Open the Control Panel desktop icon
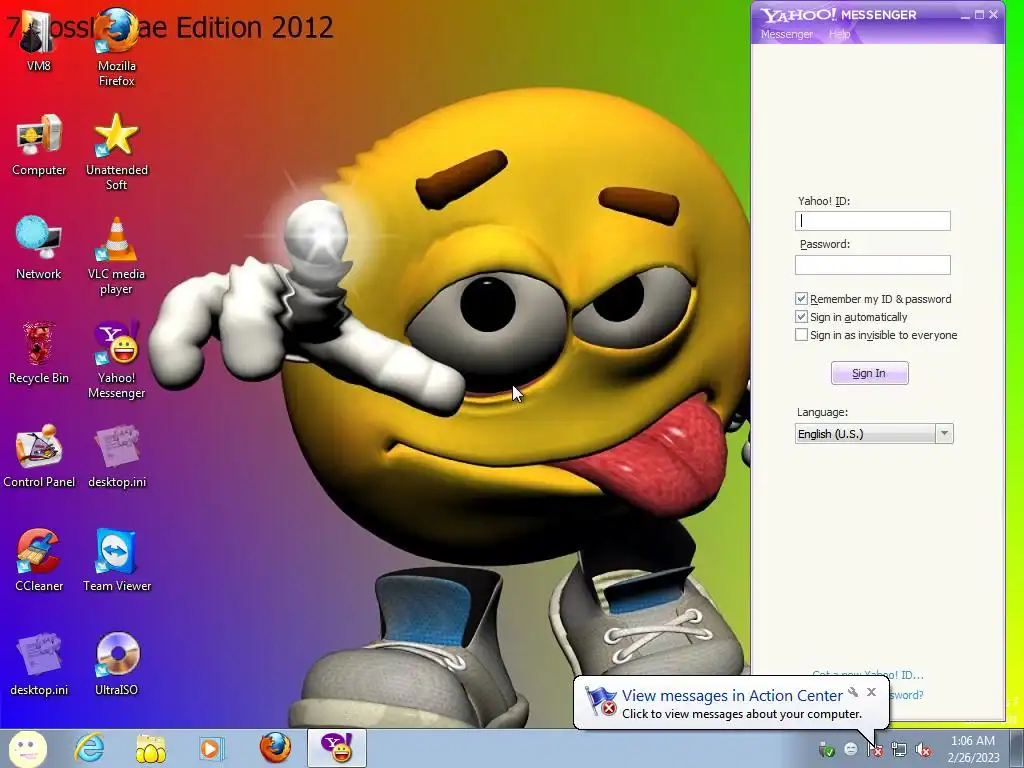 pyautogui.click(x=39, y=456)
